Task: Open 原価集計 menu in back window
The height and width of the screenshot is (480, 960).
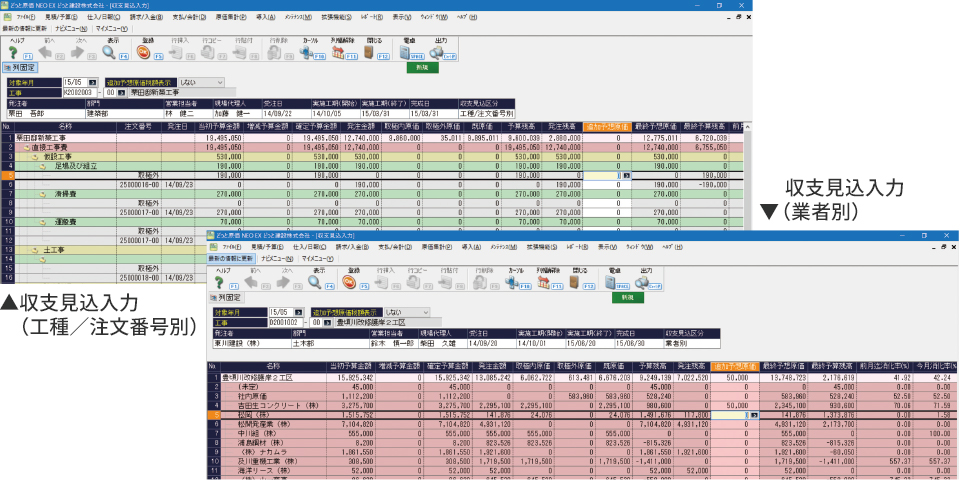Action: tap(230, 17)
